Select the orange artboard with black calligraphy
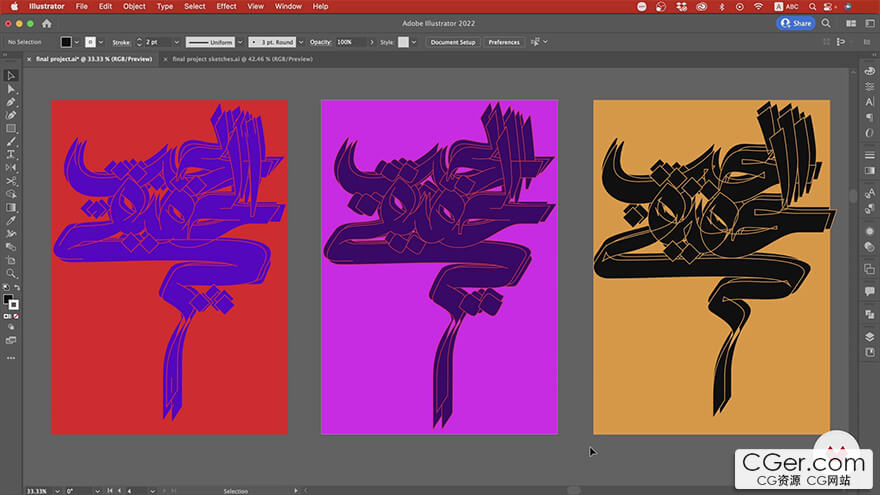This screenshot has height=495, width=880. (x=712, y=267)
